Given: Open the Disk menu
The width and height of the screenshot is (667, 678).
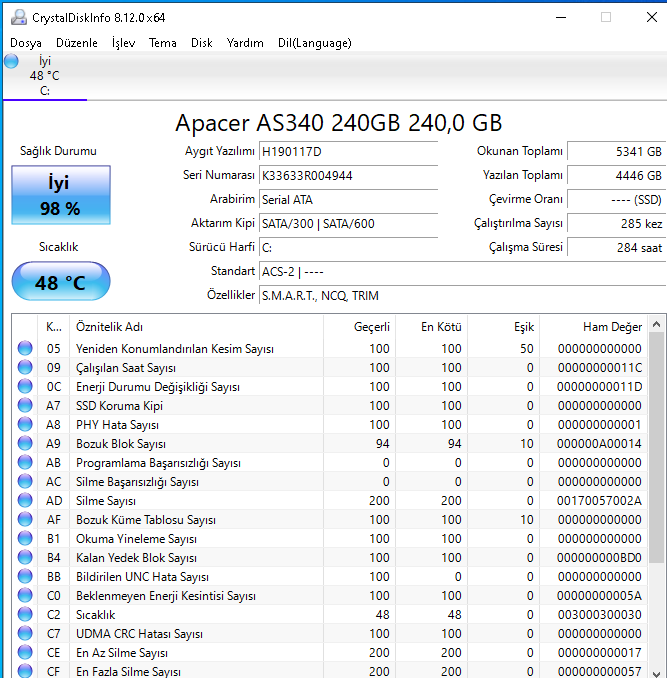Looking at the screenshot, I should click(x=202, y=43).
